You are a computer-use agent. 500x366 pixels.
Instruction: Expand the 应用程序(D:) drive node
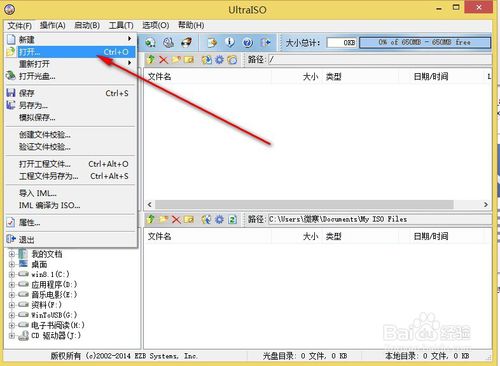[12, 285]
